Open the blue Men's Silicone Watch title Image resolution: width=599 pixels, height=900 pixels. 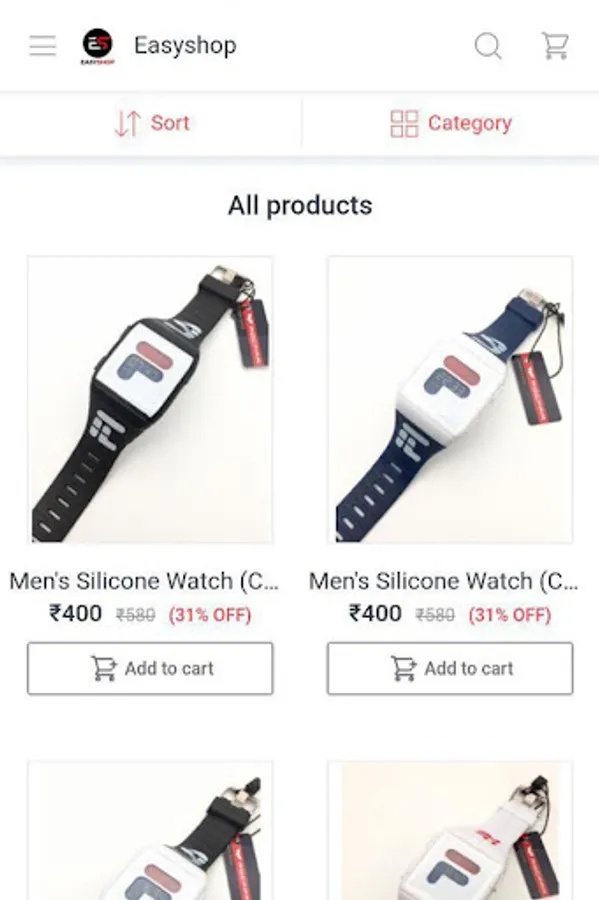(x=444, y=581)
